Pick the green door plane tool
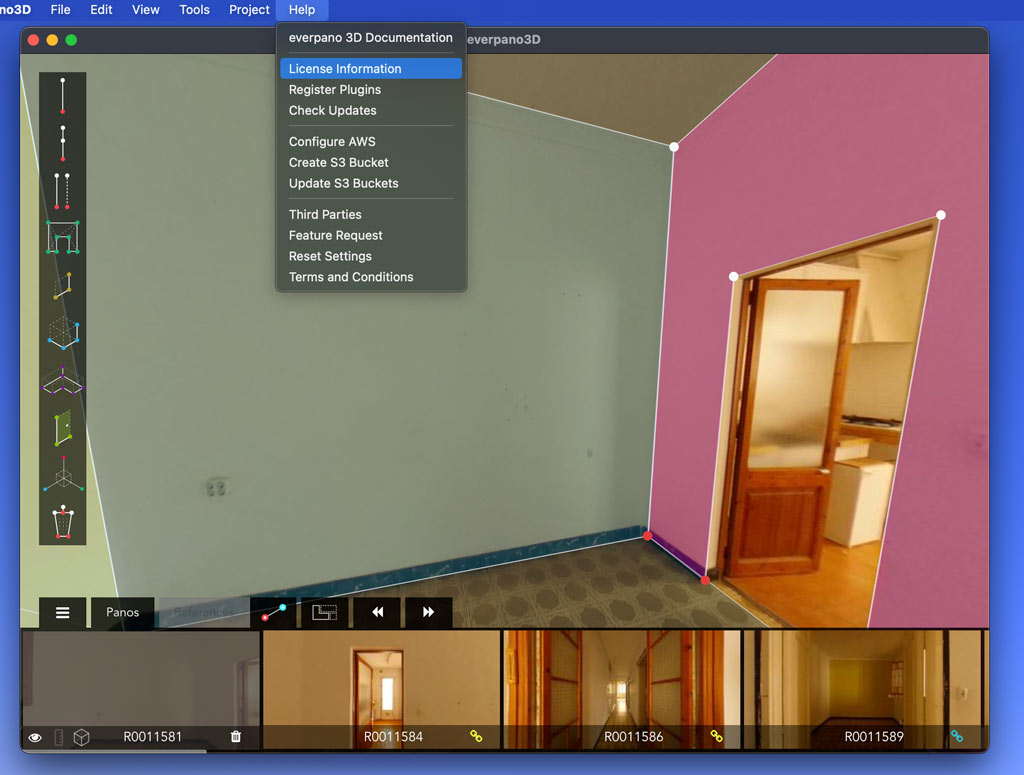 [63, 428]
